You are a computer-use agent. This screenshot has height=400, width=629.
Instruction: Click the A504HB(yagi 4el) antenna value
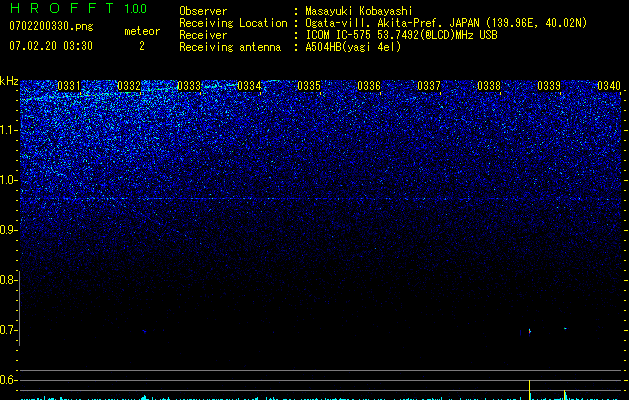pyautogui.click(x=353, y=47)
